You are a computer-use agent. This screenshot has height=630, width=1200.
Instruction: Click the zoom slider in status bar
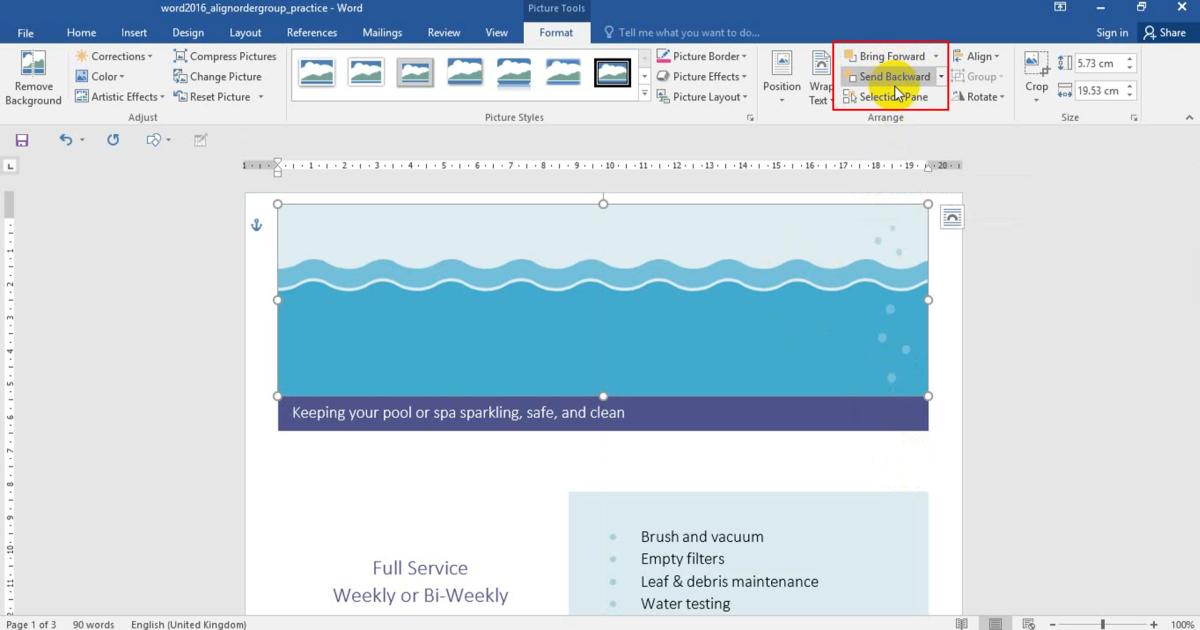pos(1102,624)
